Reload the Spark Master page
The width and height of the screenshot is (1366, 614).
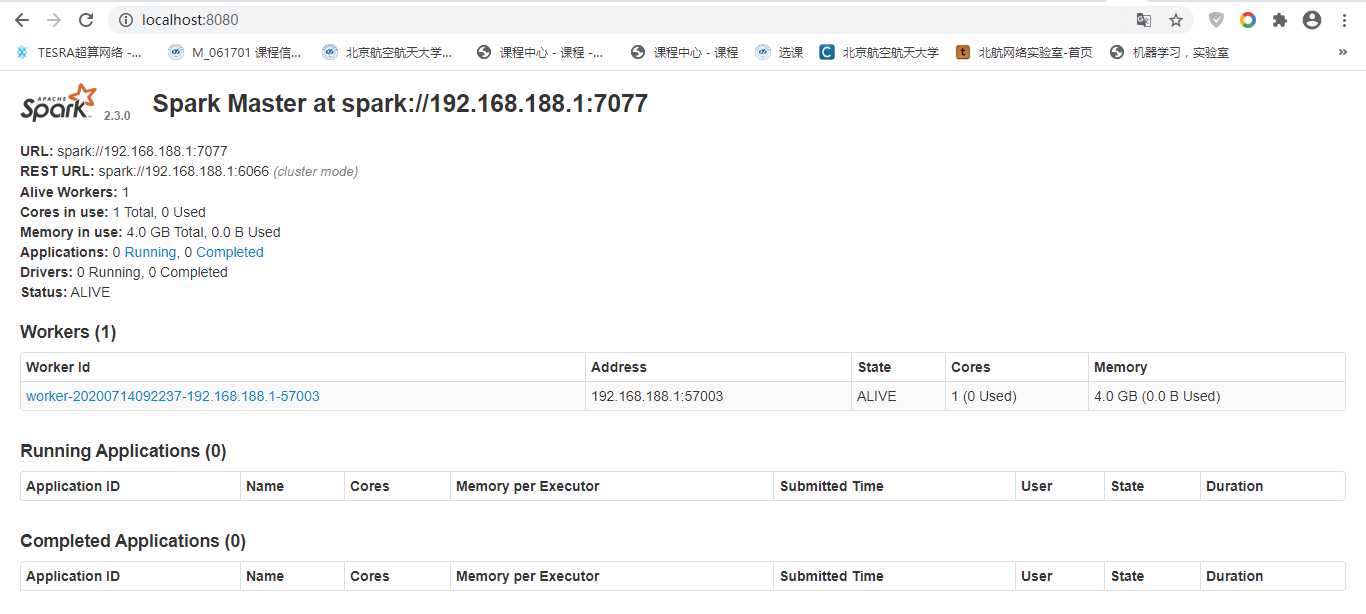coord(86,20)
